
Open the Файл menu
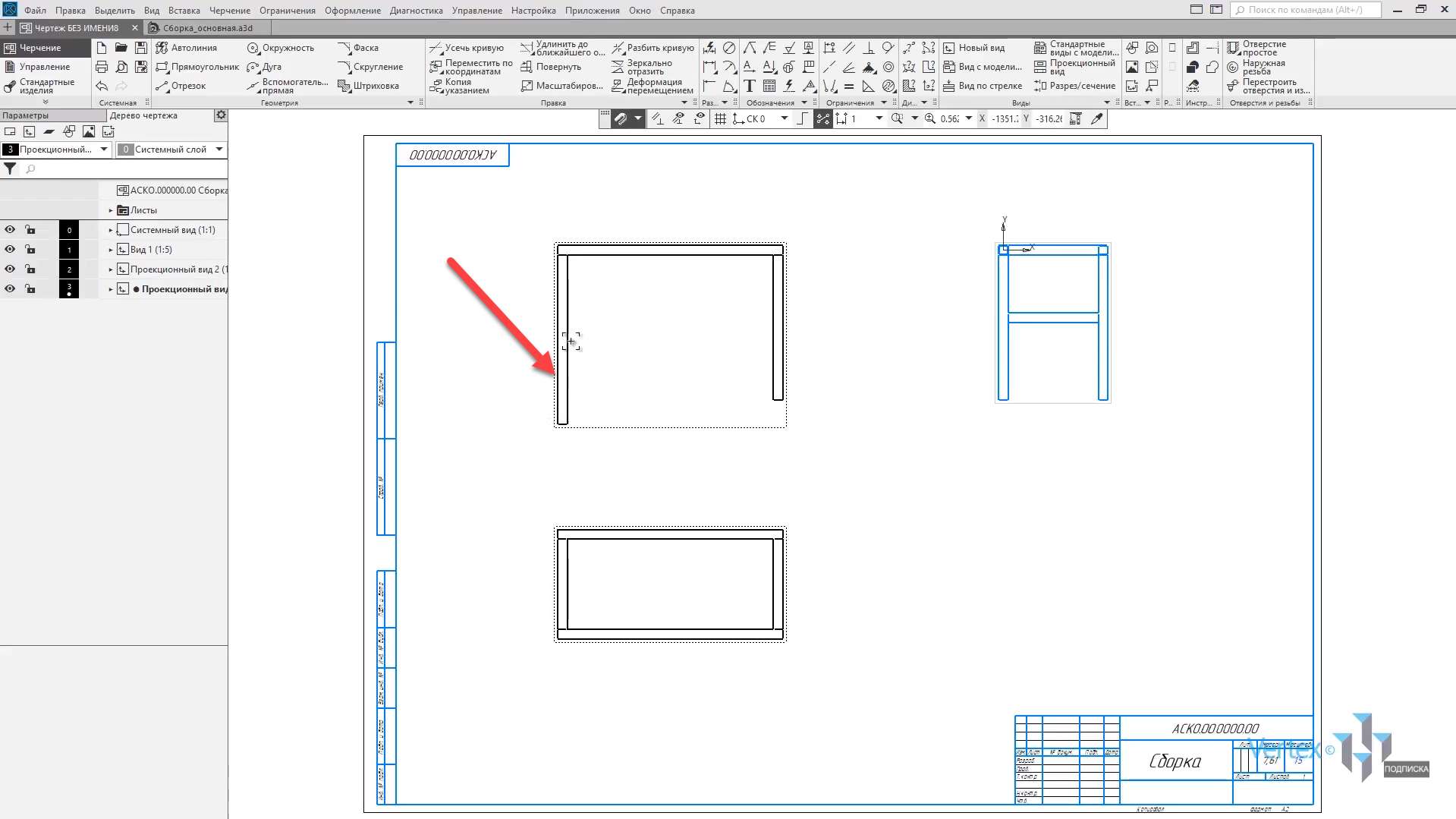click(35, 10)
